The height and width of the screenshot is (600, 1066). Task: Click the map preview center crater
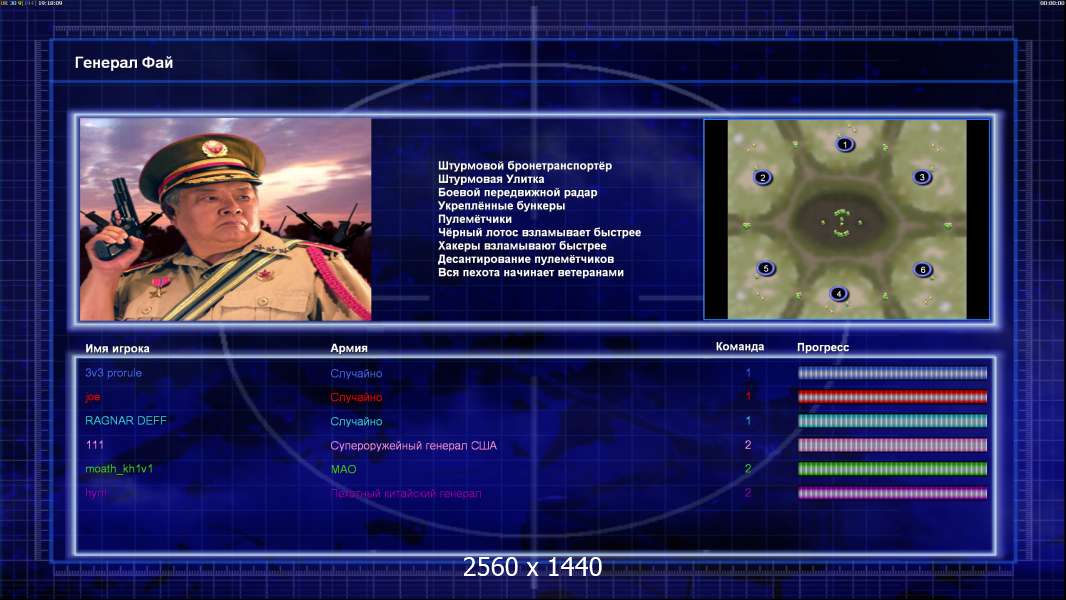(x=842, y=222)
